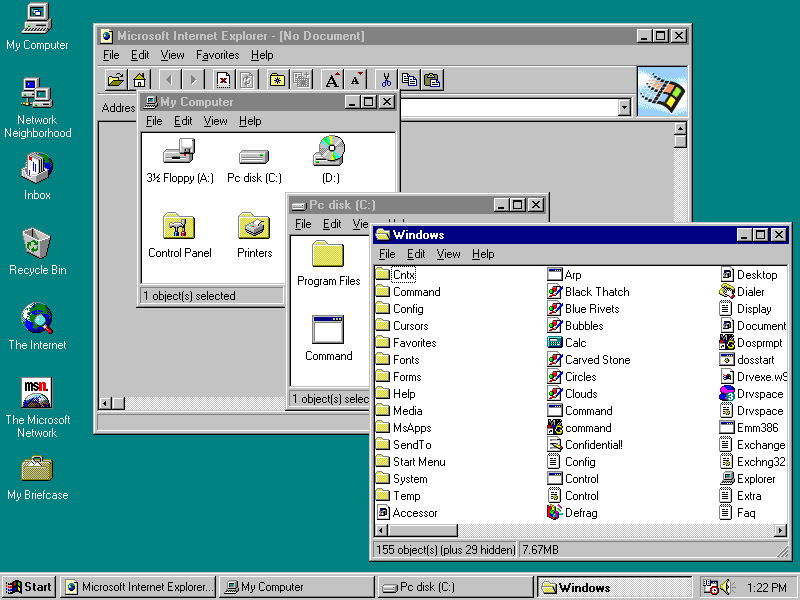800x600 pixels.
Task: Select the SendTo folder
Action: pos(404,444)
